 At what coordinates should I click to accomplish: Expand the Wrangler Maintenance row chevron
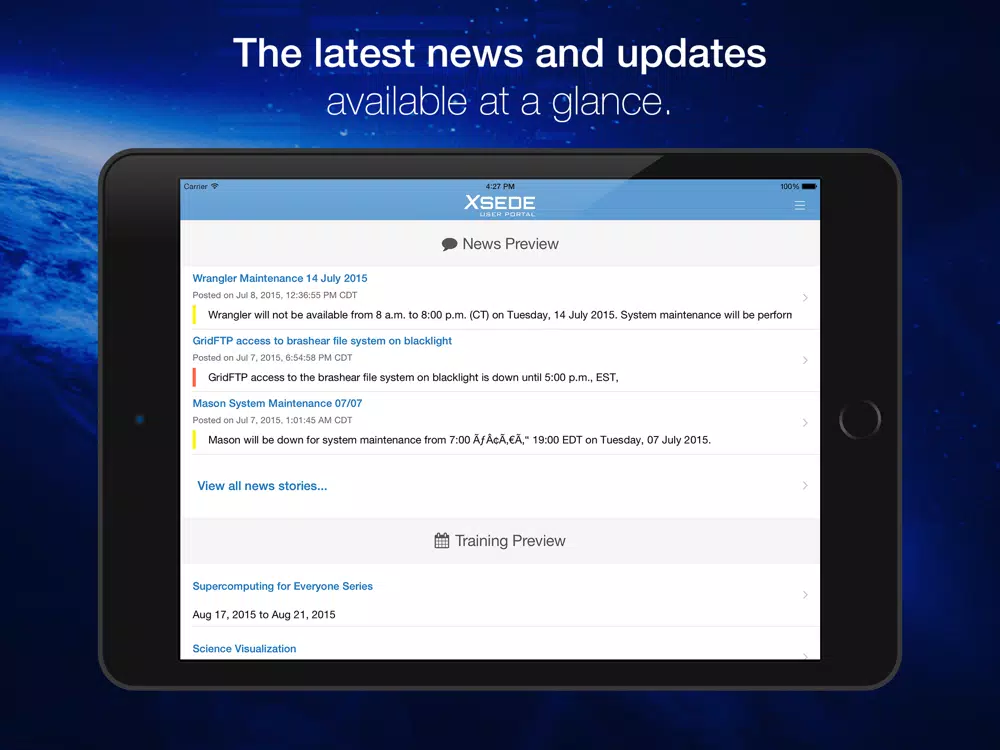tap(805, 298)
